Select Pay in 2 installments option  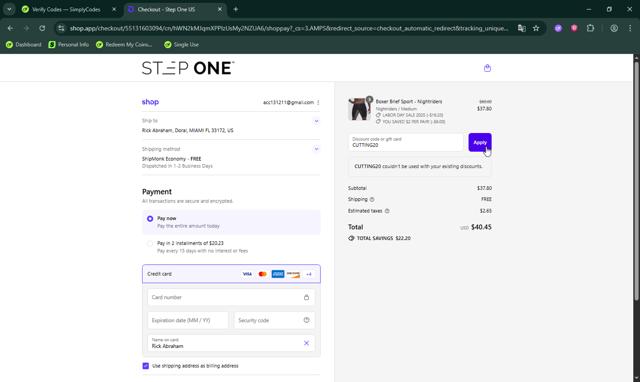click(231, 247)
